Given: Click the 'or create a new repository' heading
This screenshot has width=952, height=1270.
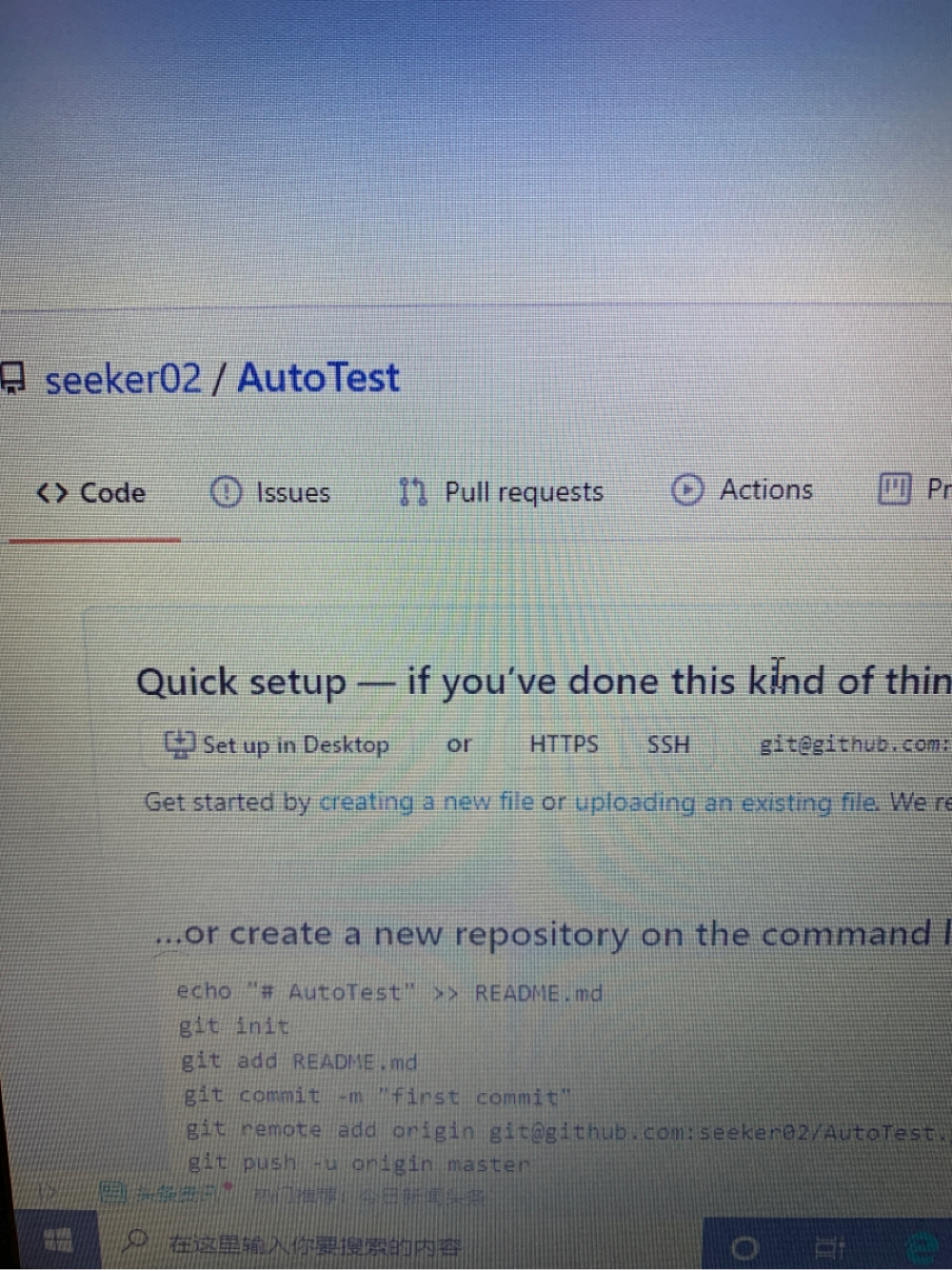Looking at the screenshot, I should click(x=552, y=934).
